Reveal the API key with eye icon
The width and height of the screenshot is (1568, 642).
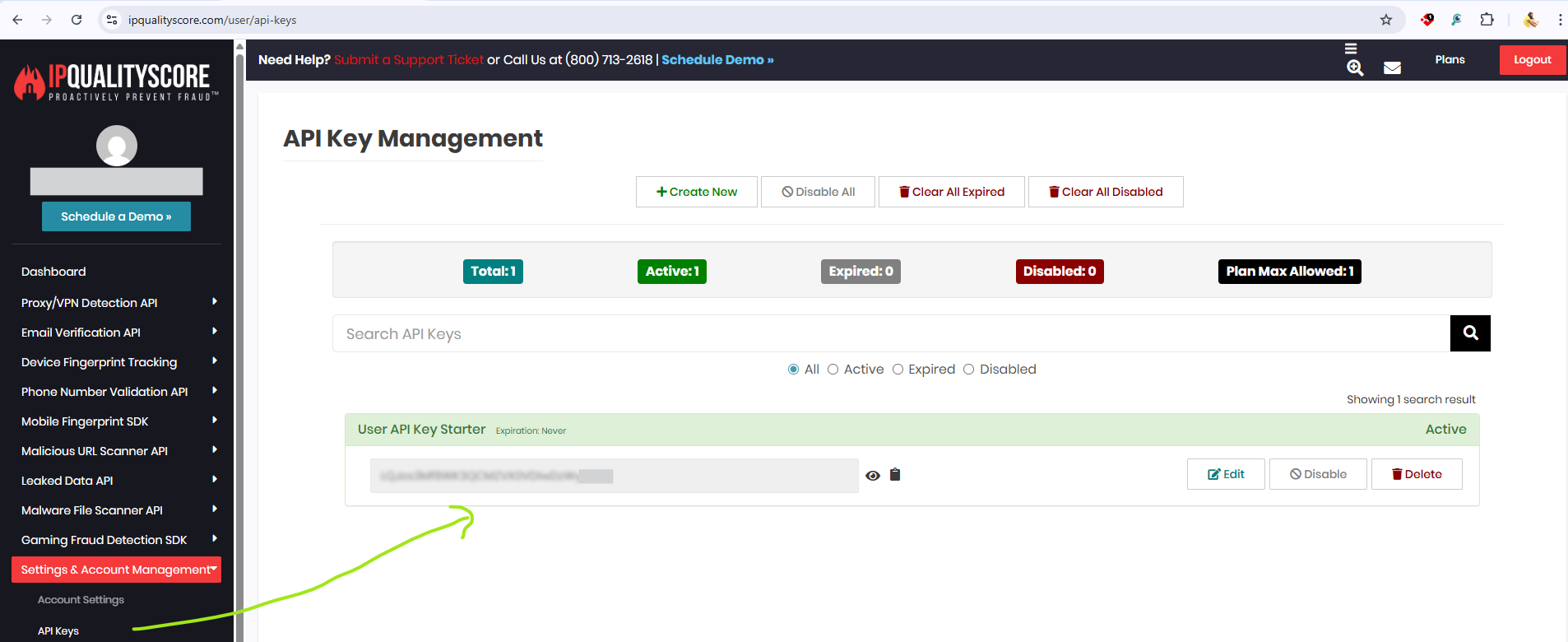pyautogui.click(x=873, y=476)
